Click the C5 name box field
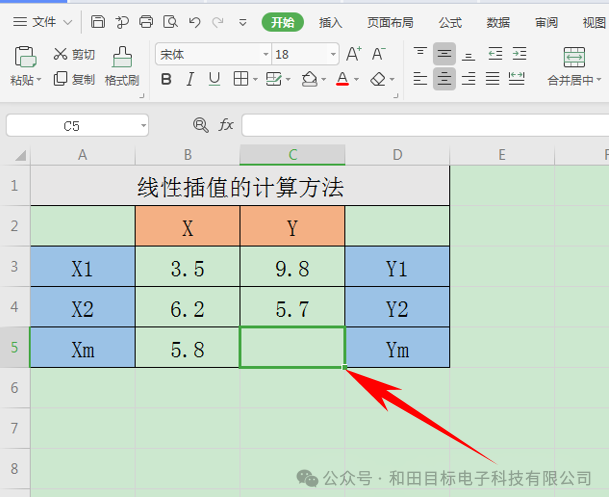The width and height of the screenshot is (611, 502). 72,126
